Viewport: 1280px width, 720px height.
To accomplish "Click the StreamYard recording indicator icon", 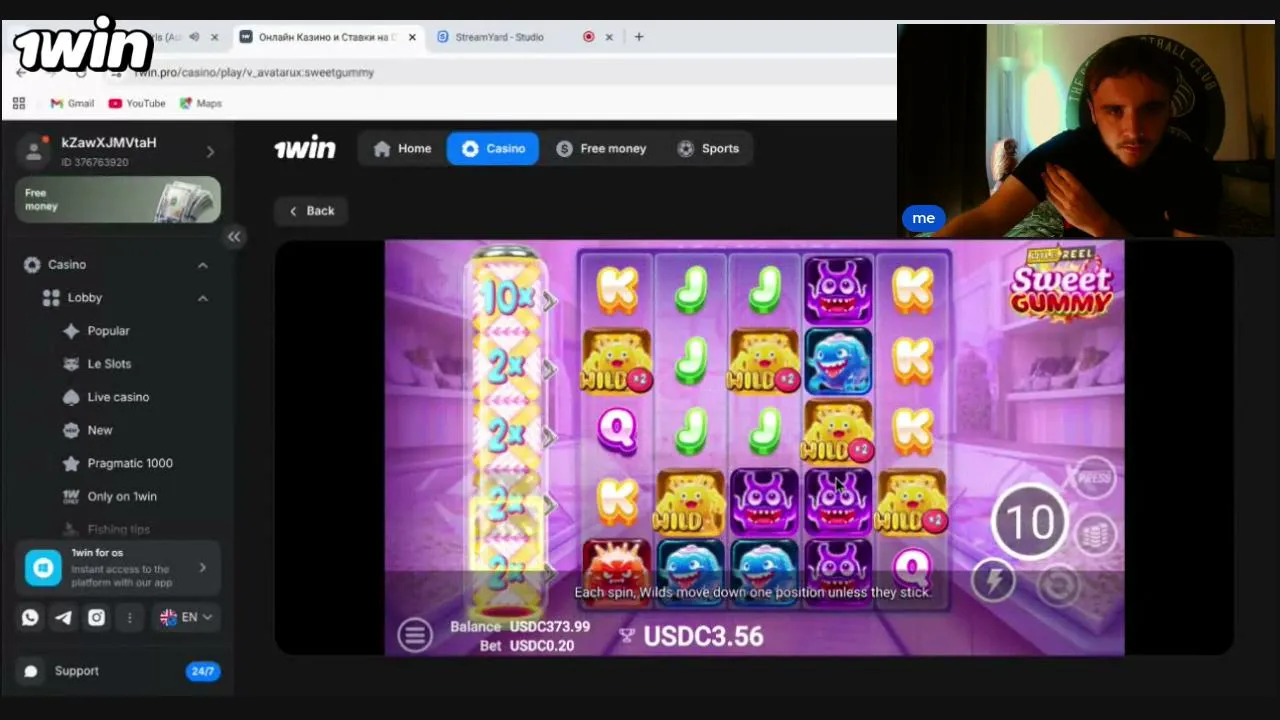I will (588, 37).
